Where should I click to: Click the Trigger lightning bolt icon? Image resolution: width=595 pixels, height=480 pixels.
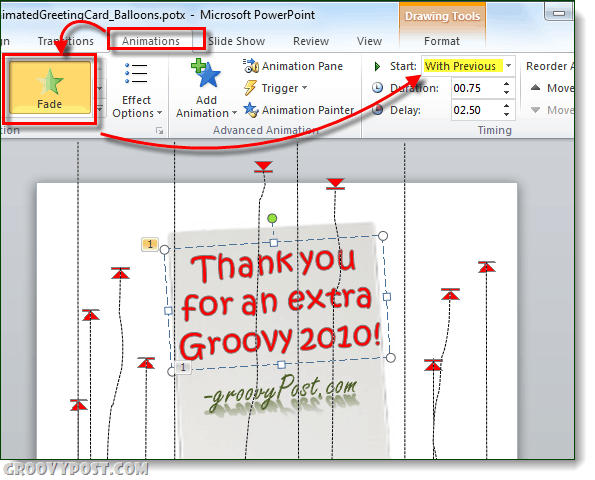(250, 88)
